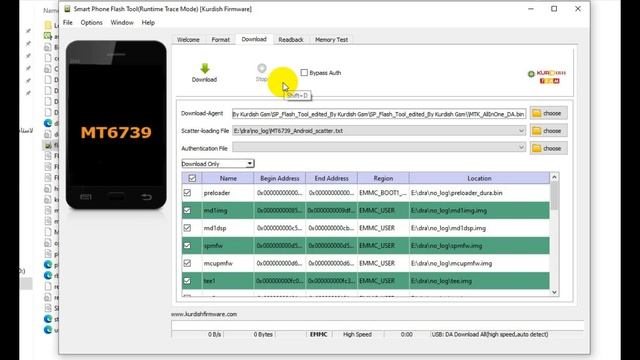Viewport: 640px width, 360px height.
Task: Click the Location column header
Action: pyautogui.click(x=480, y=178)
